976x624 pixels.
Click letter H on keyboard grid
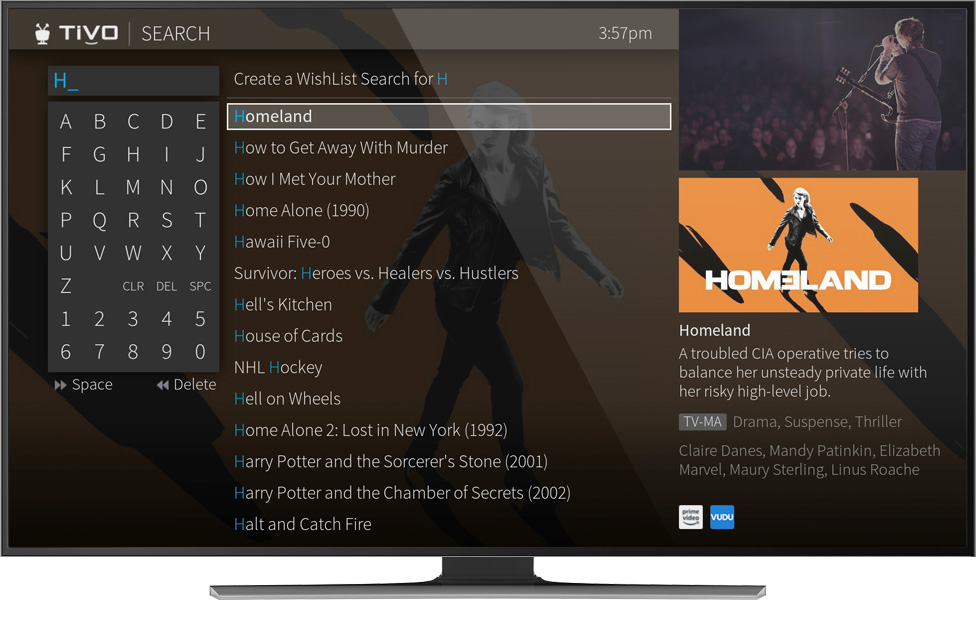click(x=133, y=154)
